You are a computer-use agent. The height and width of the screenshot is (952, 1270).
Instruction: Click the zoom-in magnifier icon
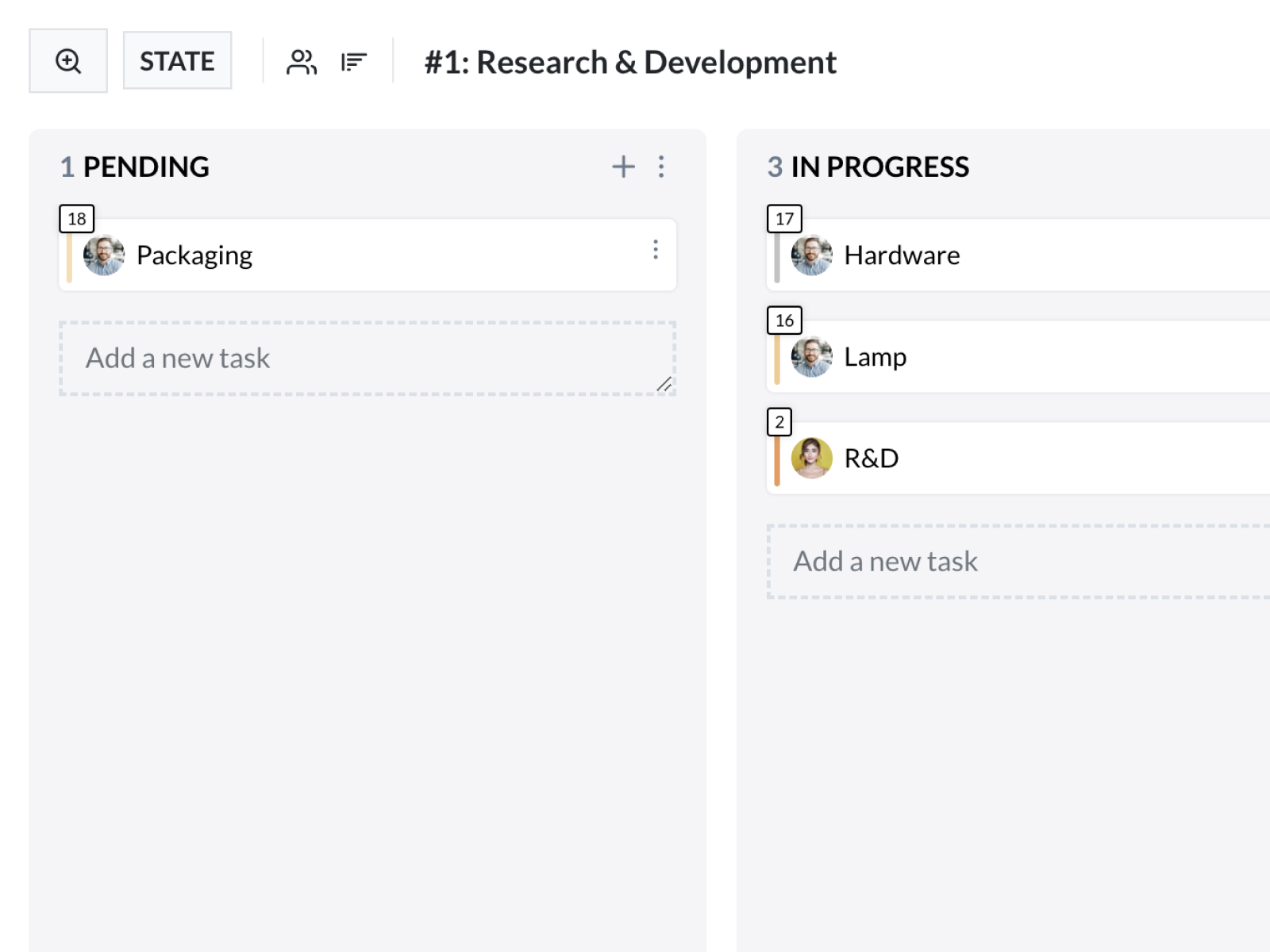click(x=68, y=61)
